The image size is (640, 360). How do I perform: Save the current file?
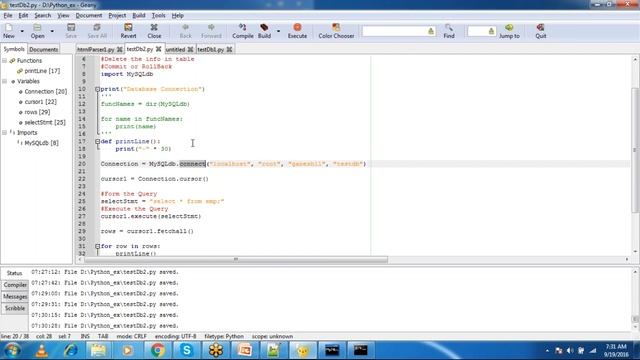71,31
